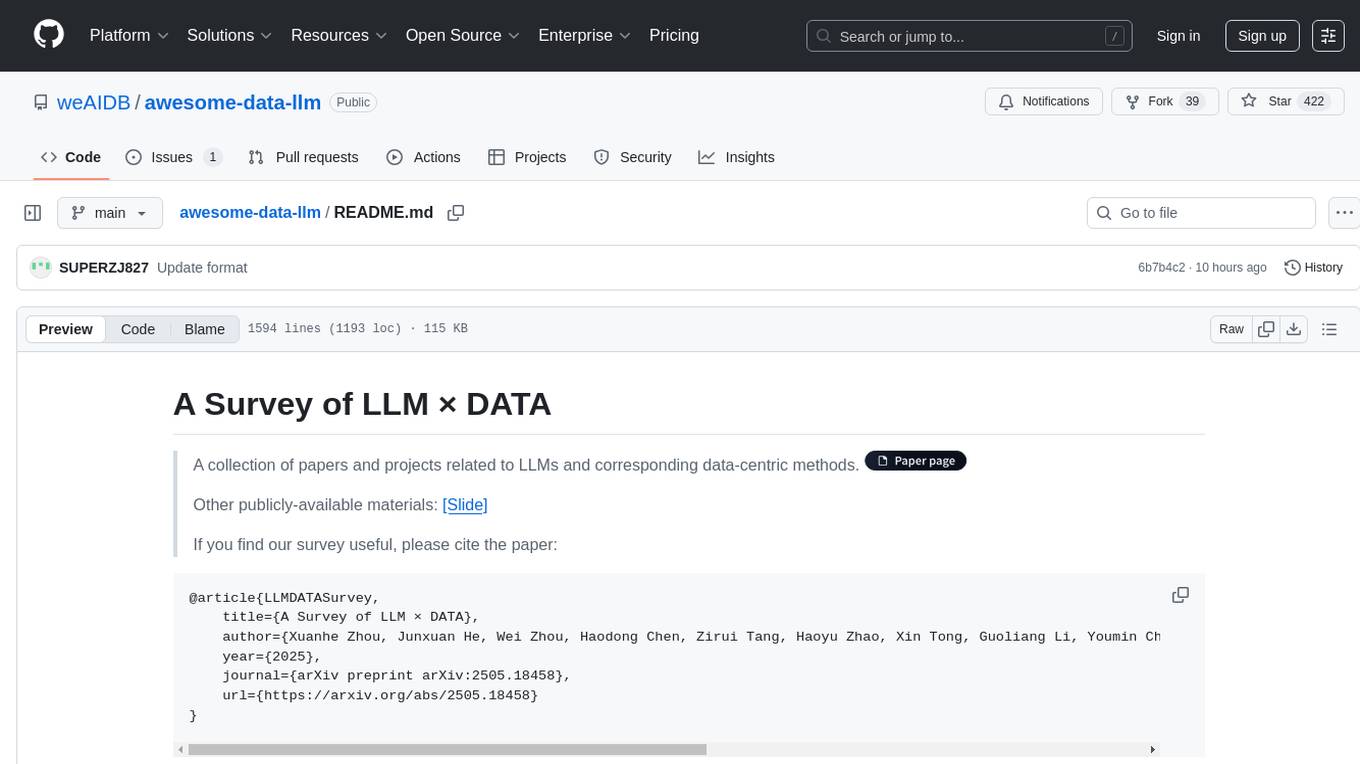Image resolution: width=1360 pixels, height=764 pixels.
Task: Switch to the Security tab
Action: point(632,157)
